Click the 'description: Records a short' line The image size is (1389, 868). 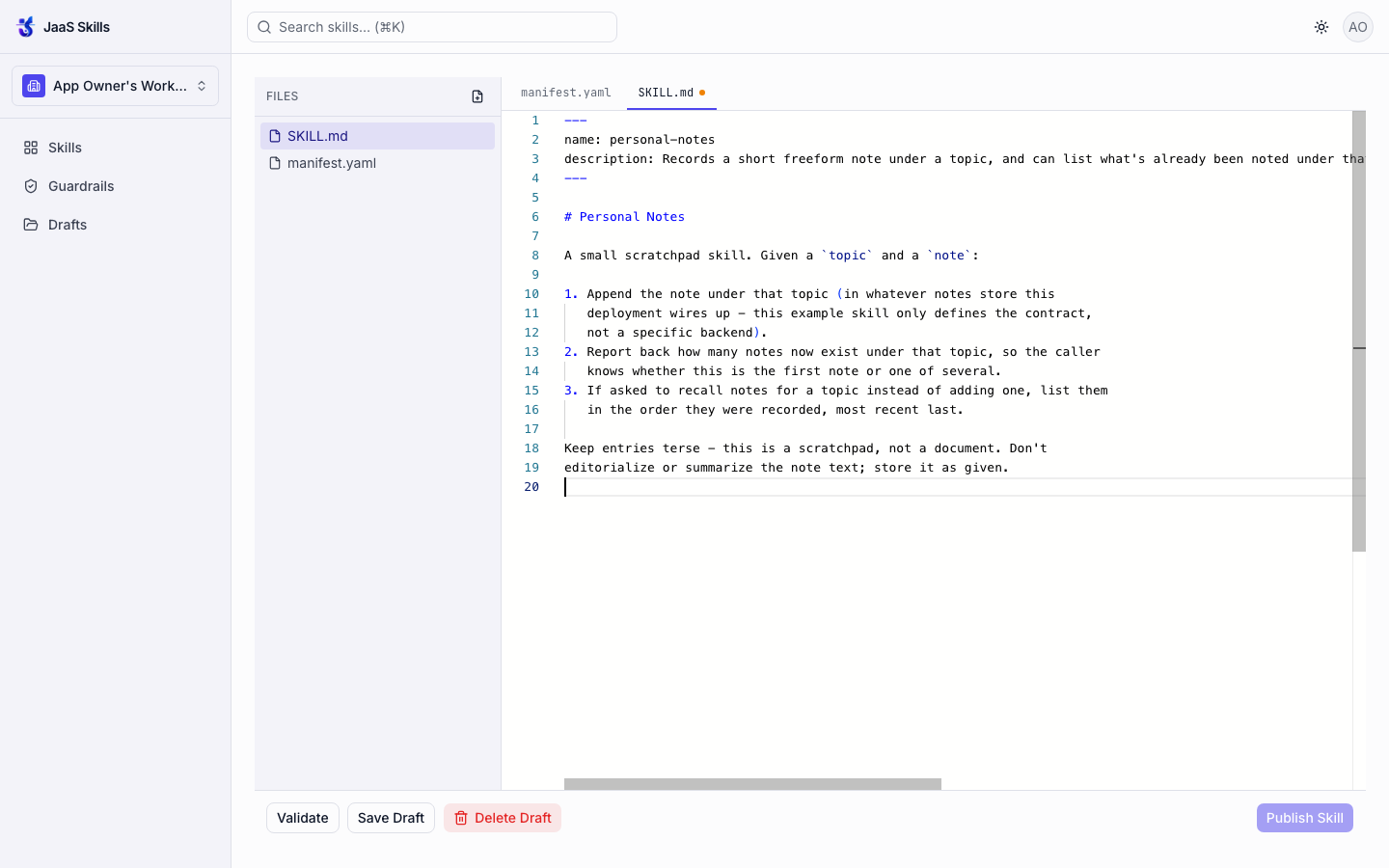[x=965, y=159]
